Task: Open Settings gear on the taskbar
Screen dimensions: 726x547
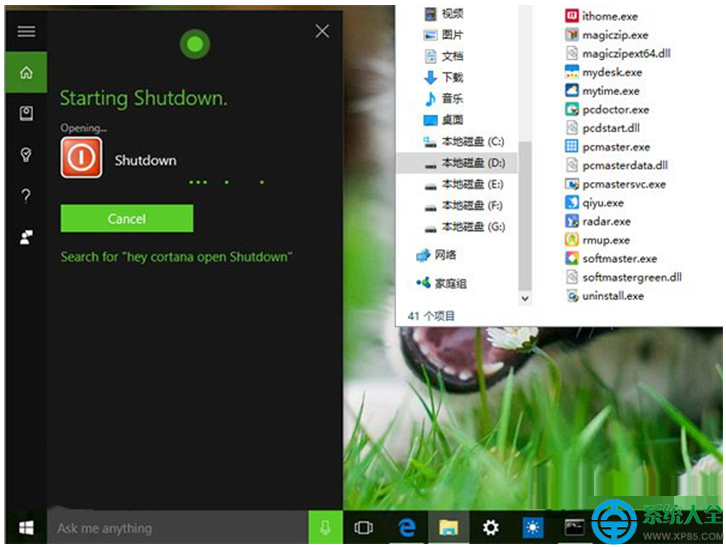Action: (x=490, y=528)
